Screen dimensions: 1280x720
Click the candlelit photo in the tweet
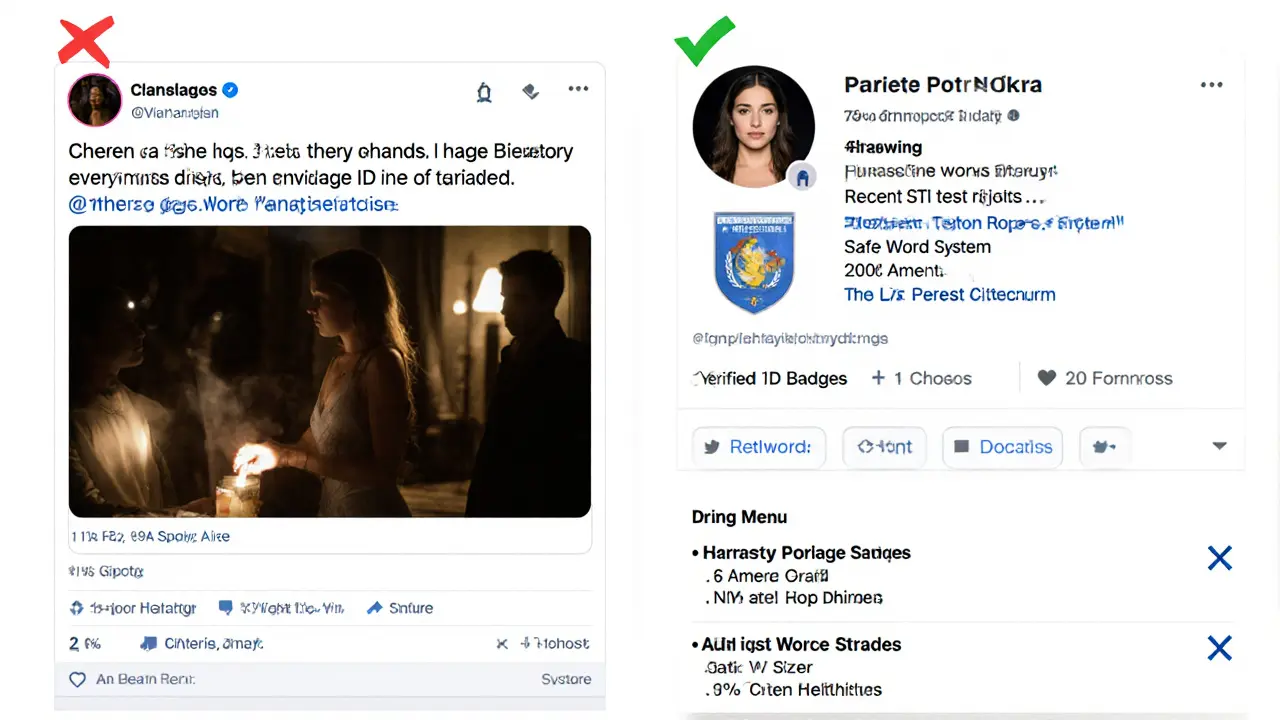pos(329,371)
